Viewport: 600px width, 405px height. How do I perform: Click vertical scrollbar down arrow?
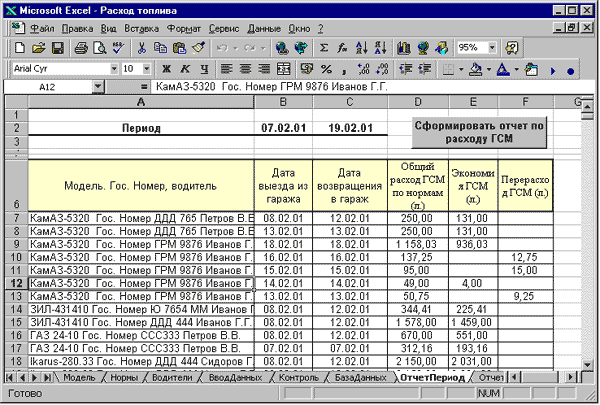[587, 365]
